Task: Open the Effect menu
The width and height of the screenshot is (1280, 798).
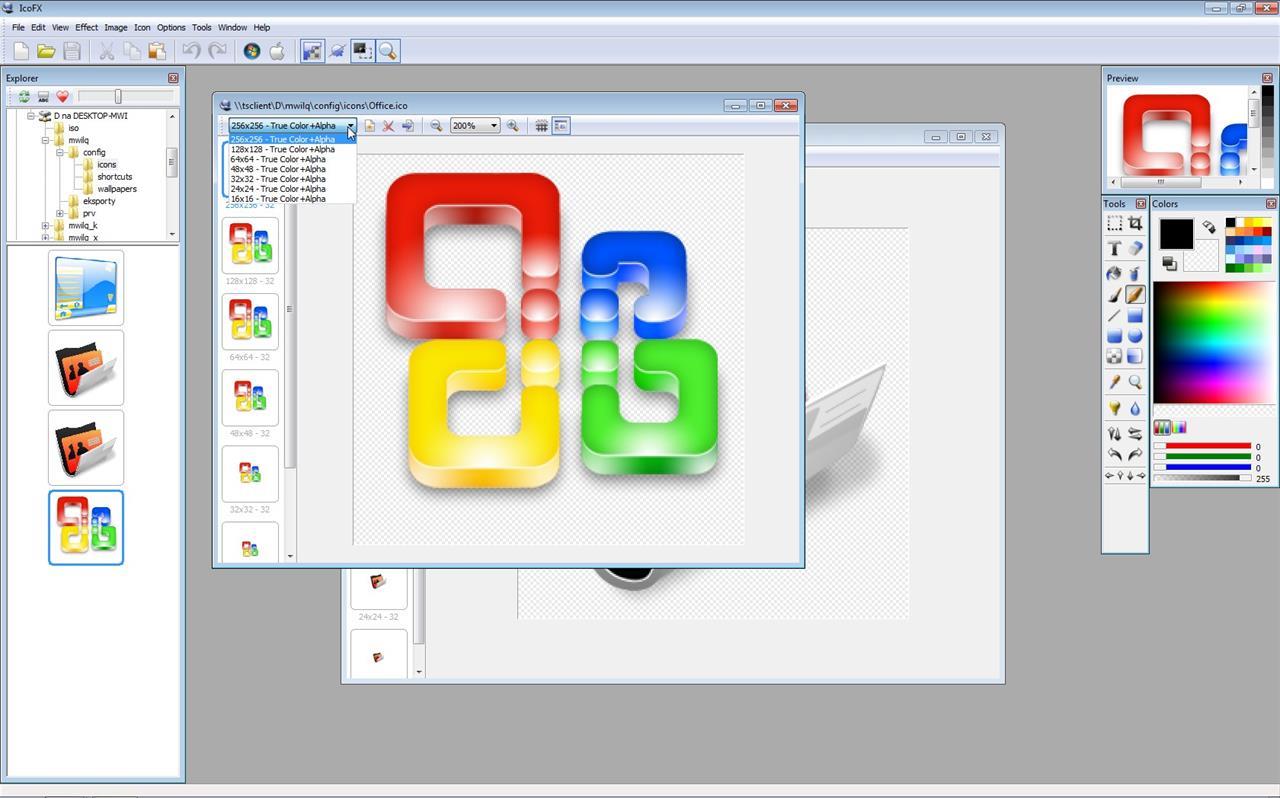Action: tap(86, 27)
